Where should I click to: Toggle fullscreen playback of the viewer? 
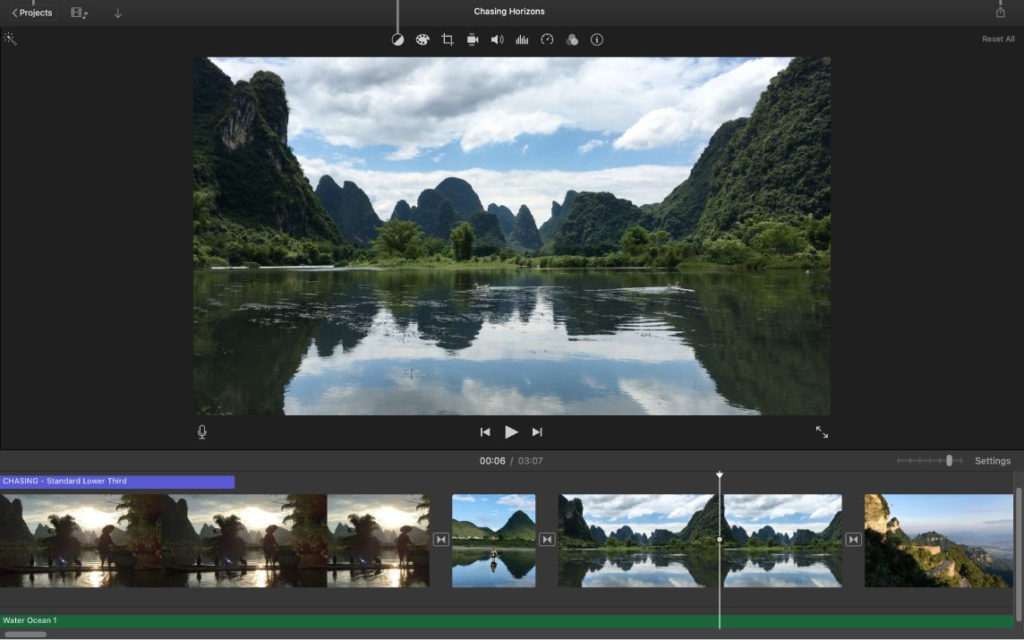822,432
